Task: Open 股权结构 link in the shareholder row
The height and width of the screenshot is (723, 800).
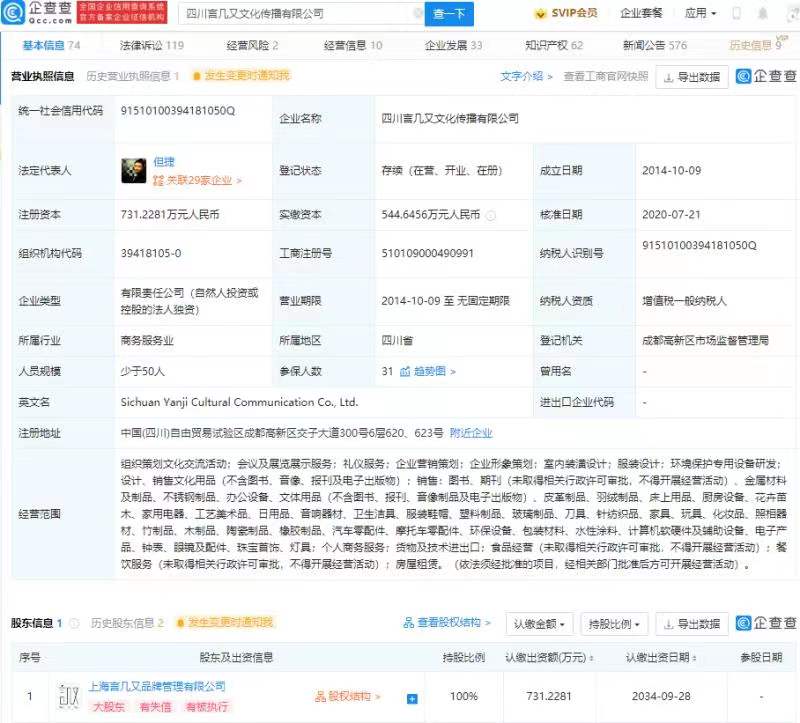Action: 347,696
